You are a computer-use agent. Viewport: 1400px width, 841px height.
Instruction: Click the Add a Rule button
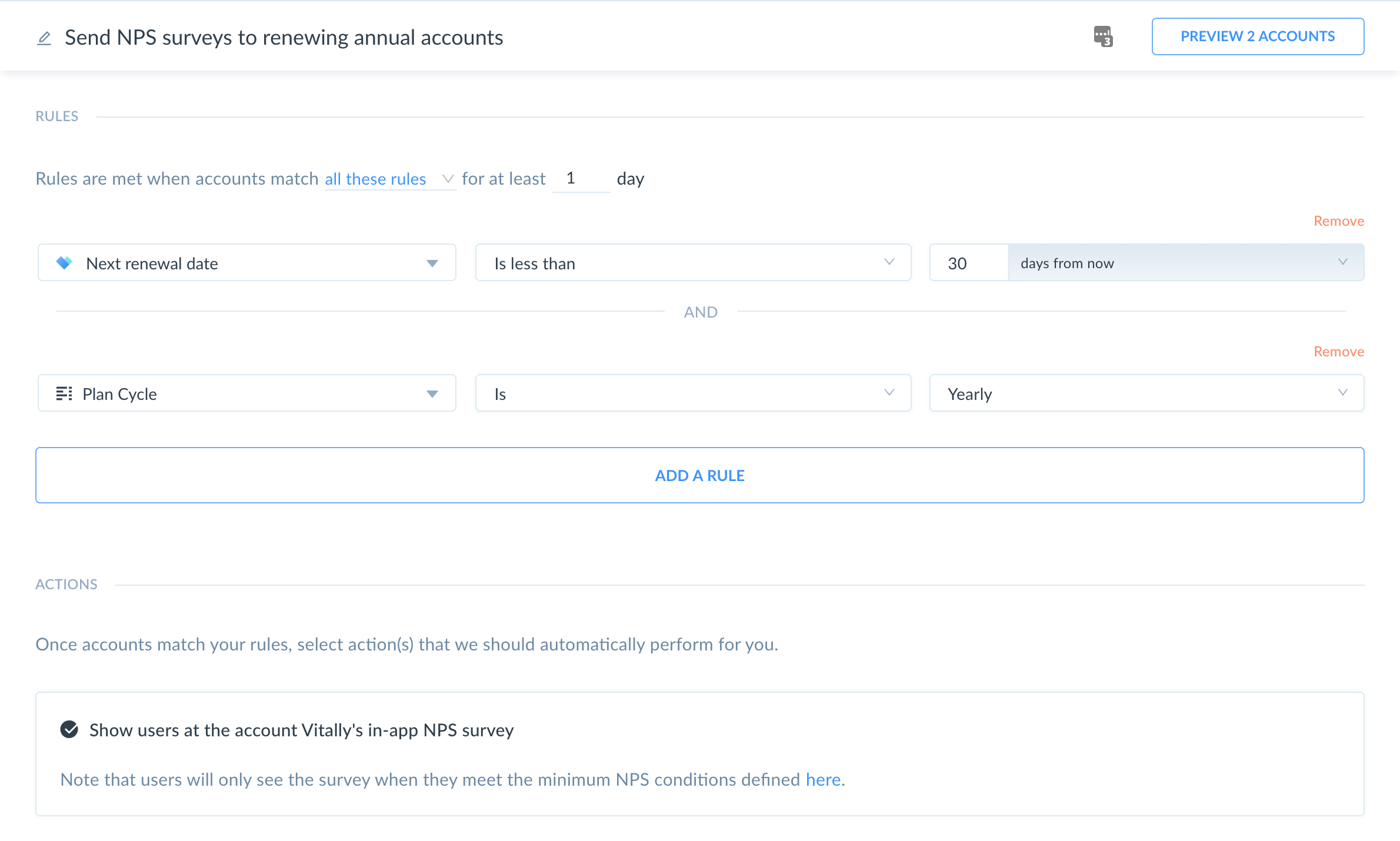click(x=699, y=475)
